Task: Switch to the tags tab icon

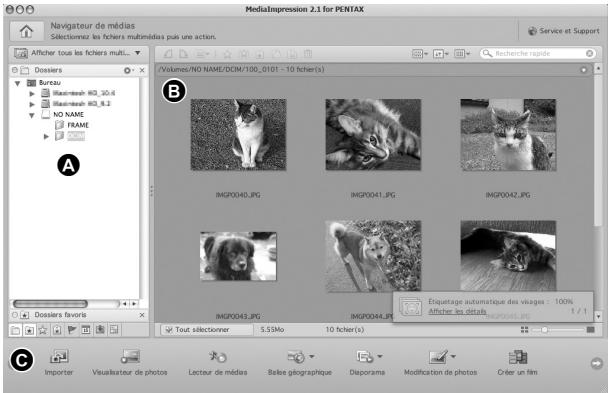Action: tap(57, 330)
